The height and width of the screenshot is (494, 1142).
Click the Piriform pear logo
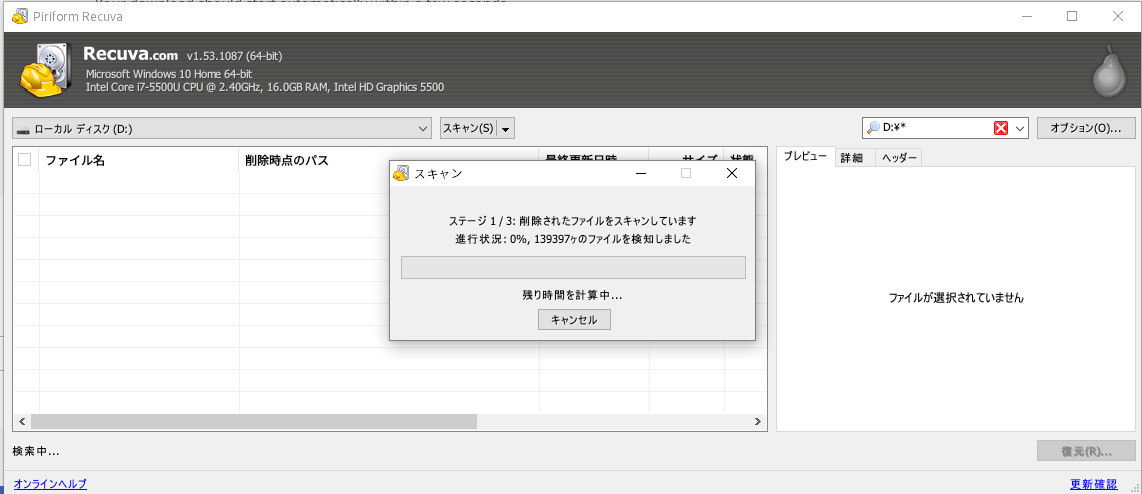pos(1109,71)
